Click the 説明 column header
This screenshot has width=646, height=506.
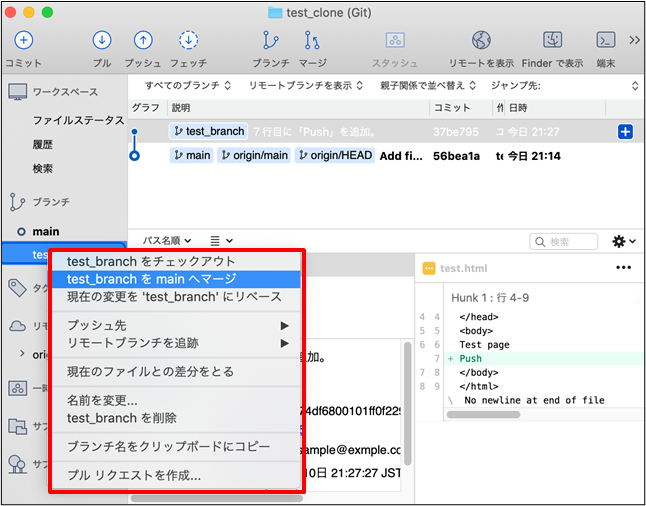click(x=298, y=108)
